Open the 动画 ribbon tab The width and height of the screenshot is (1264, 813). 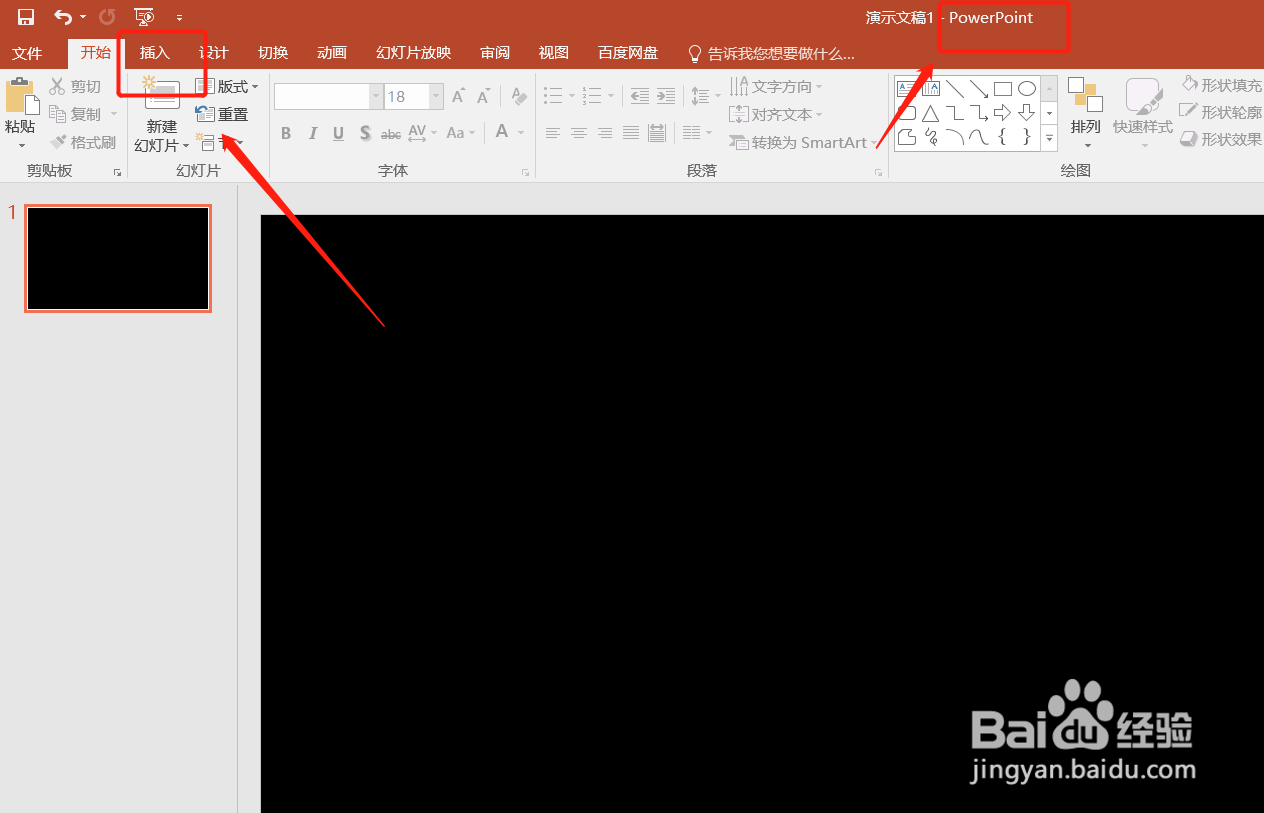point(332,53)
